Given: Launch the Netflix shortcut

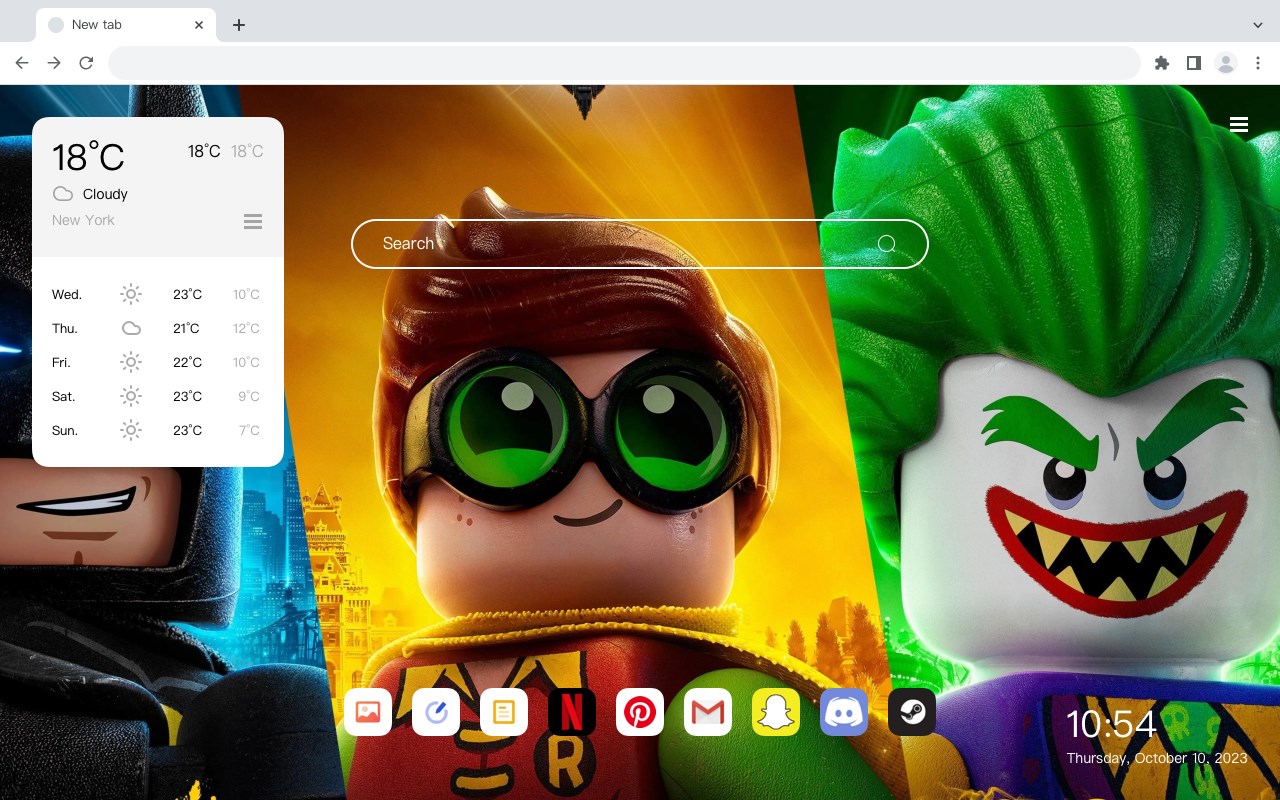Looking at the screenshot, I should click(572, 712).
